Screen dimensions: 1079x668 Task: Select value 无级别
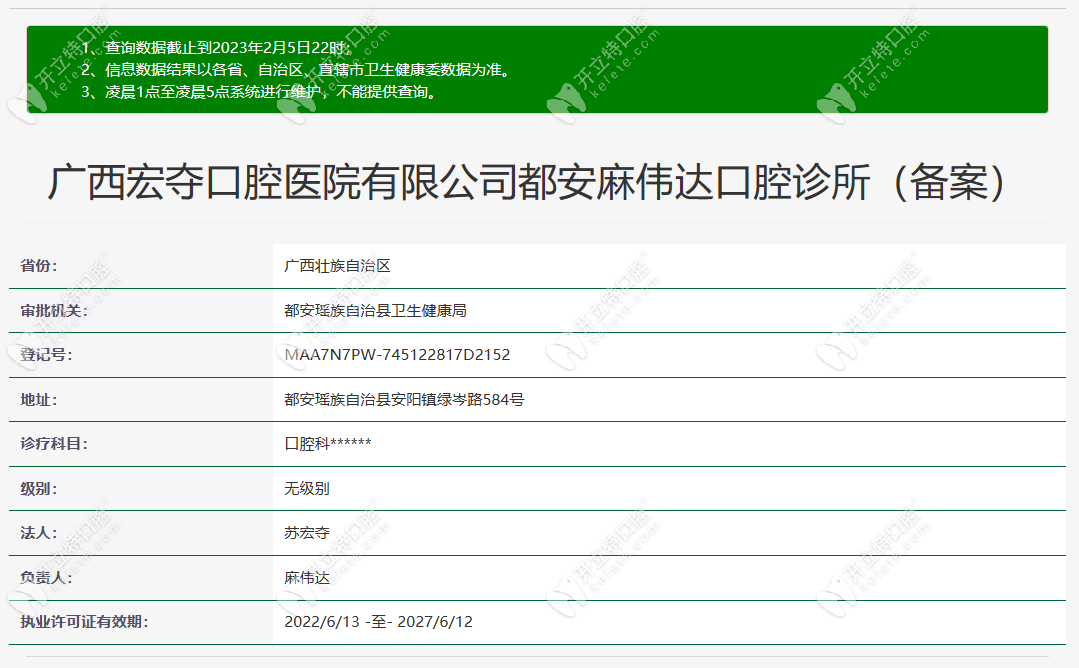click(x=307, y=488)
